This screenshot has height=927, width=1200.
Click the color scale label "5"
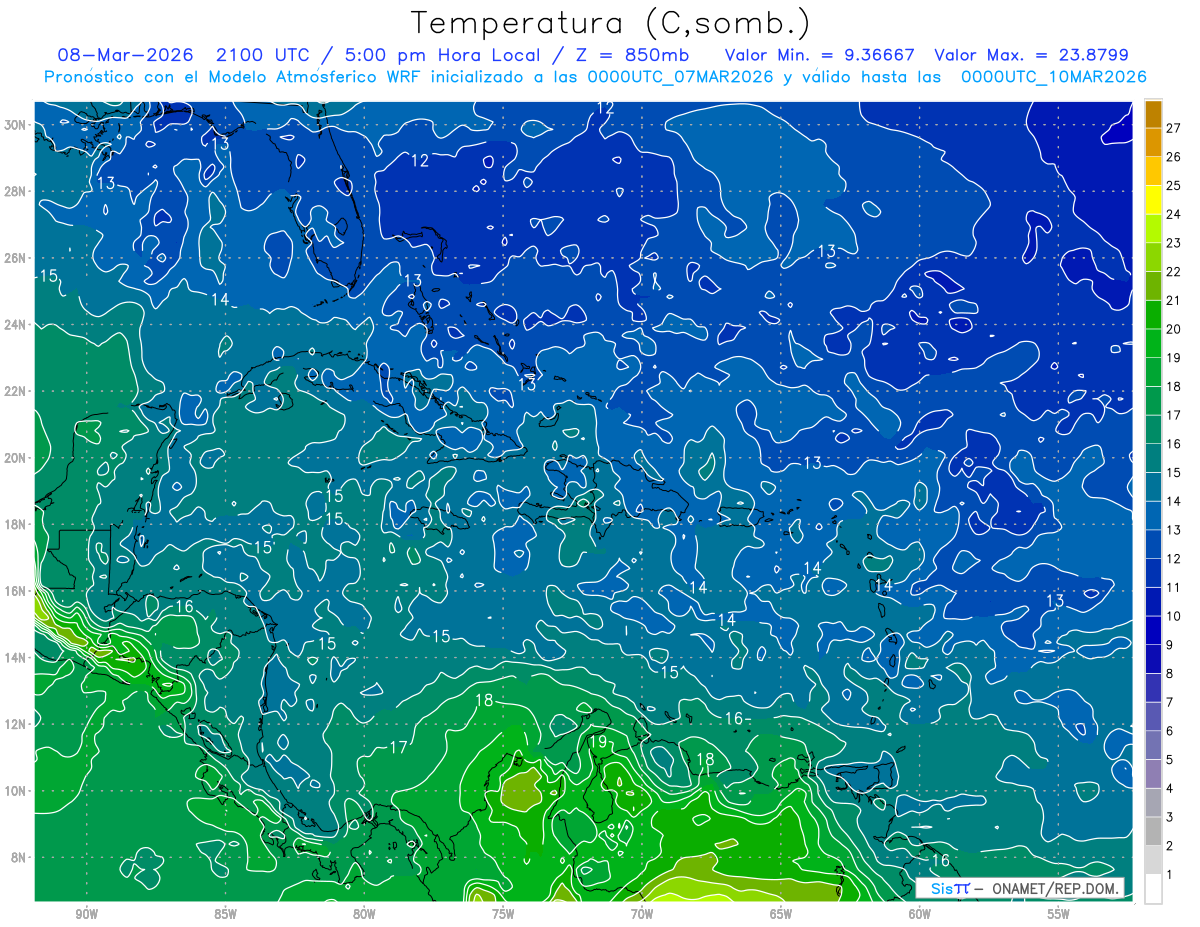(1170, 760)
